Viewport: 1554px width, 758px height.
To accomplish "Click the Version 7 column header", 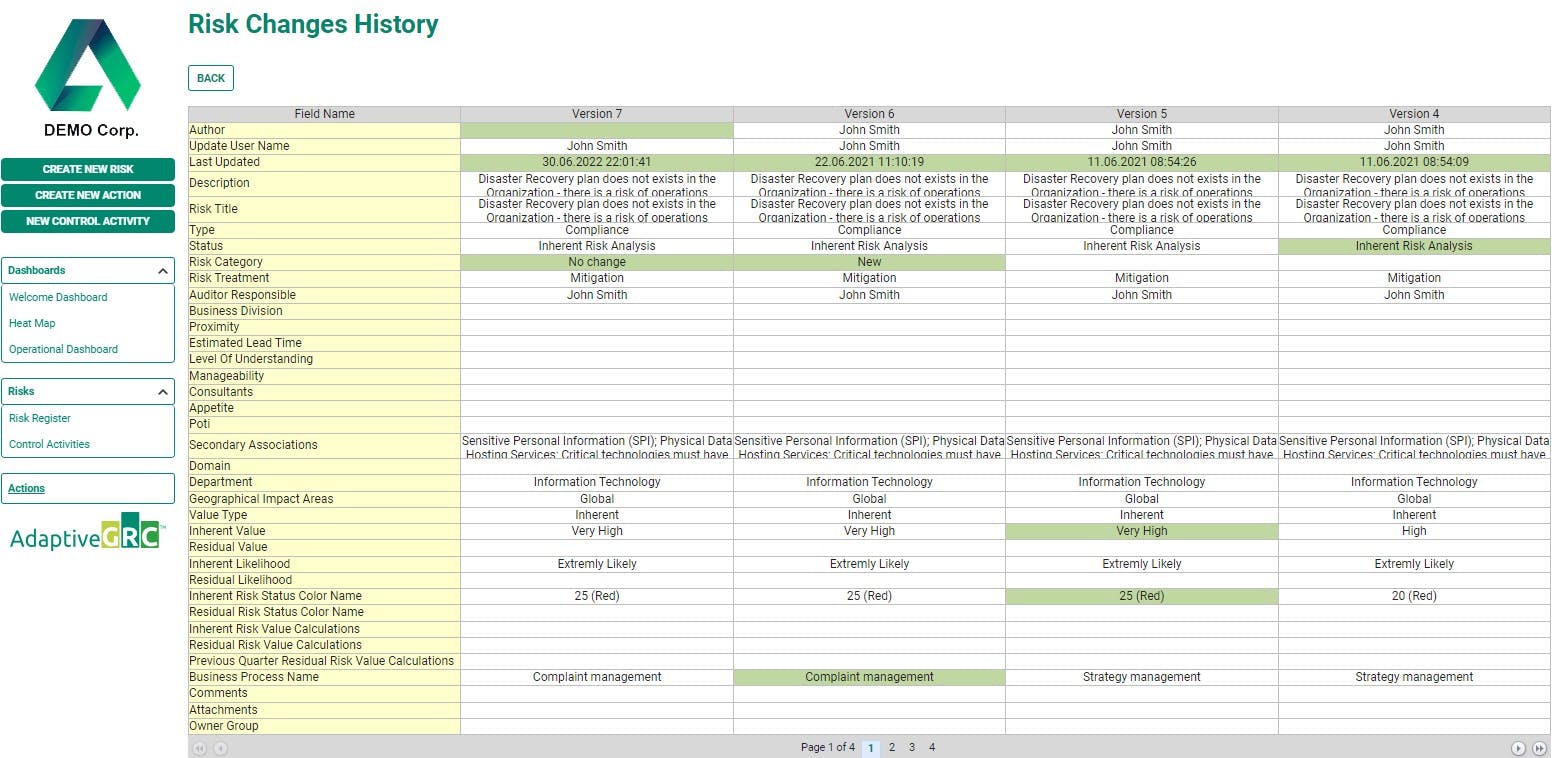I will pos(597,114).
